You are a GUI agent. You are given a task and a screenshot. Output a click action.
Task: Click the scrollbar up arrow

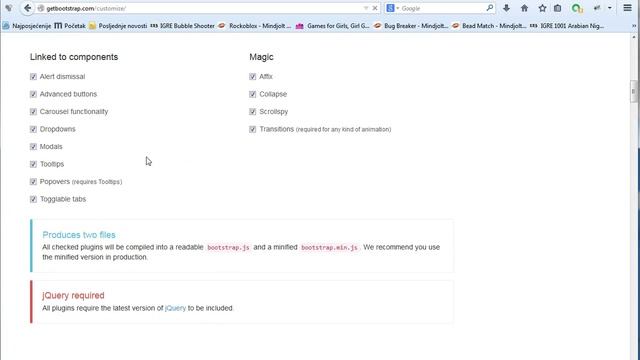click(x=633, y=37)
